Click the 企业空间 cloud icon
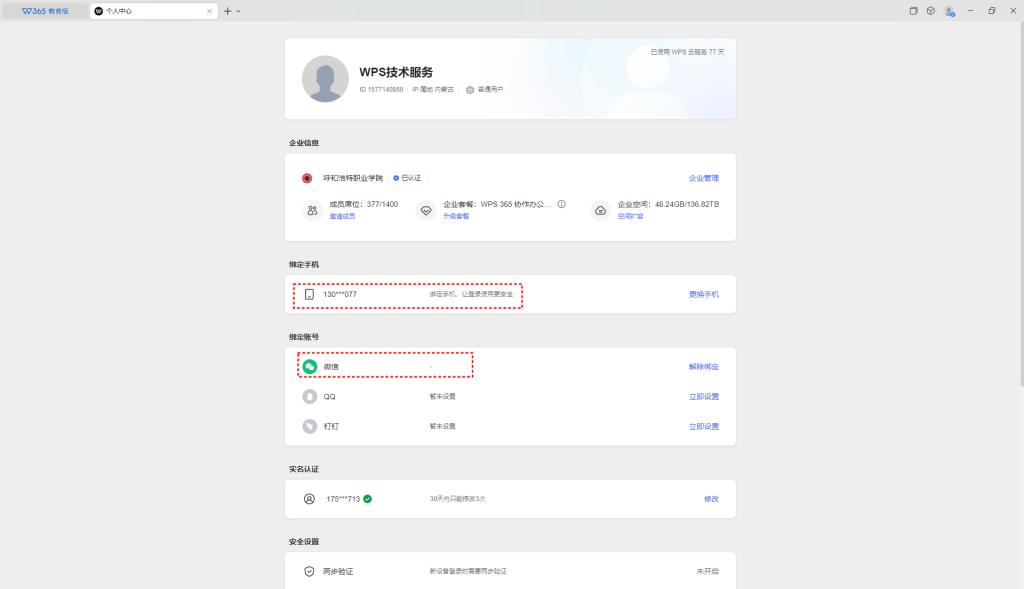Image resolution: width=1024 pixels, height=589 pixels. 600,210
